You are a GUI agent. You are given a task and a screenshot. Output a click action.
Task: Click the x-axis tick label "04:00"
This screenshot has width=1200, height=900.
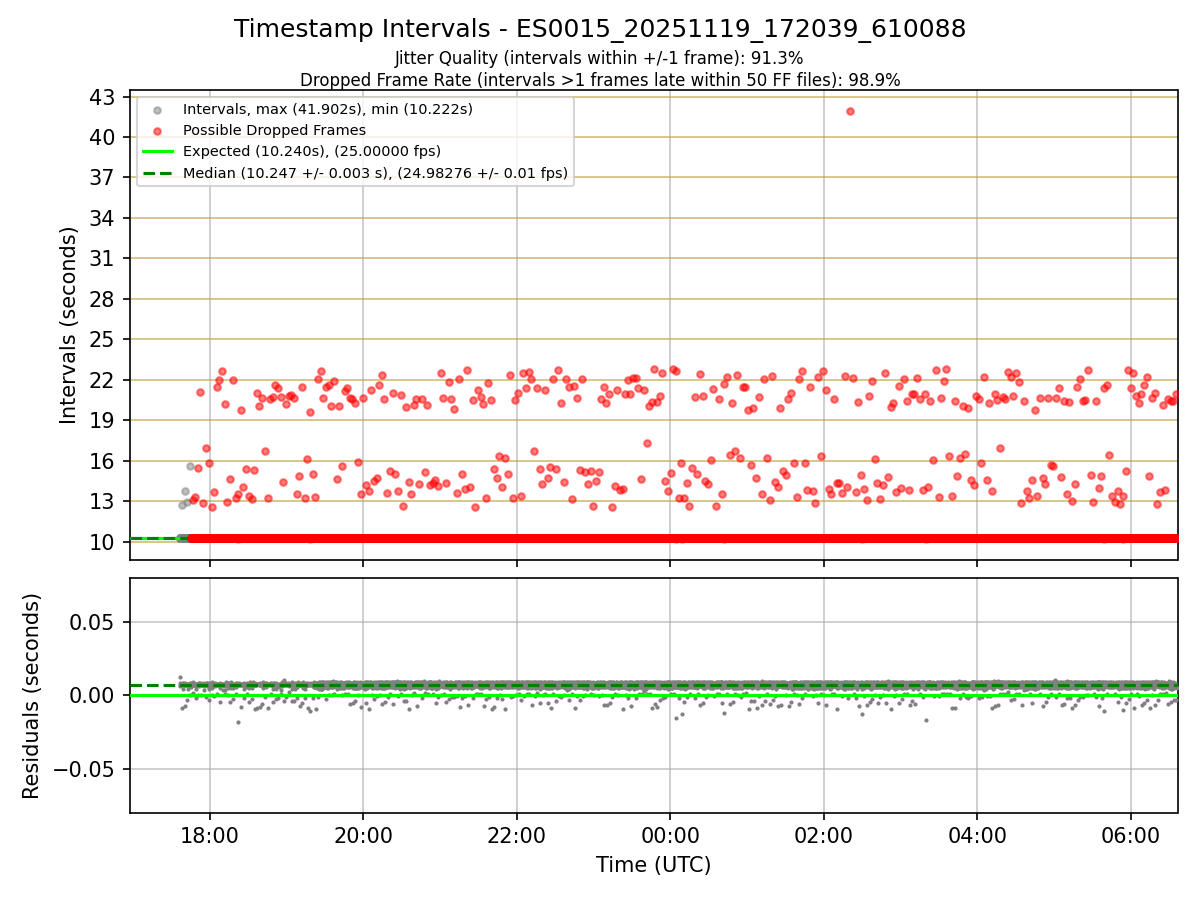(977, 834)
